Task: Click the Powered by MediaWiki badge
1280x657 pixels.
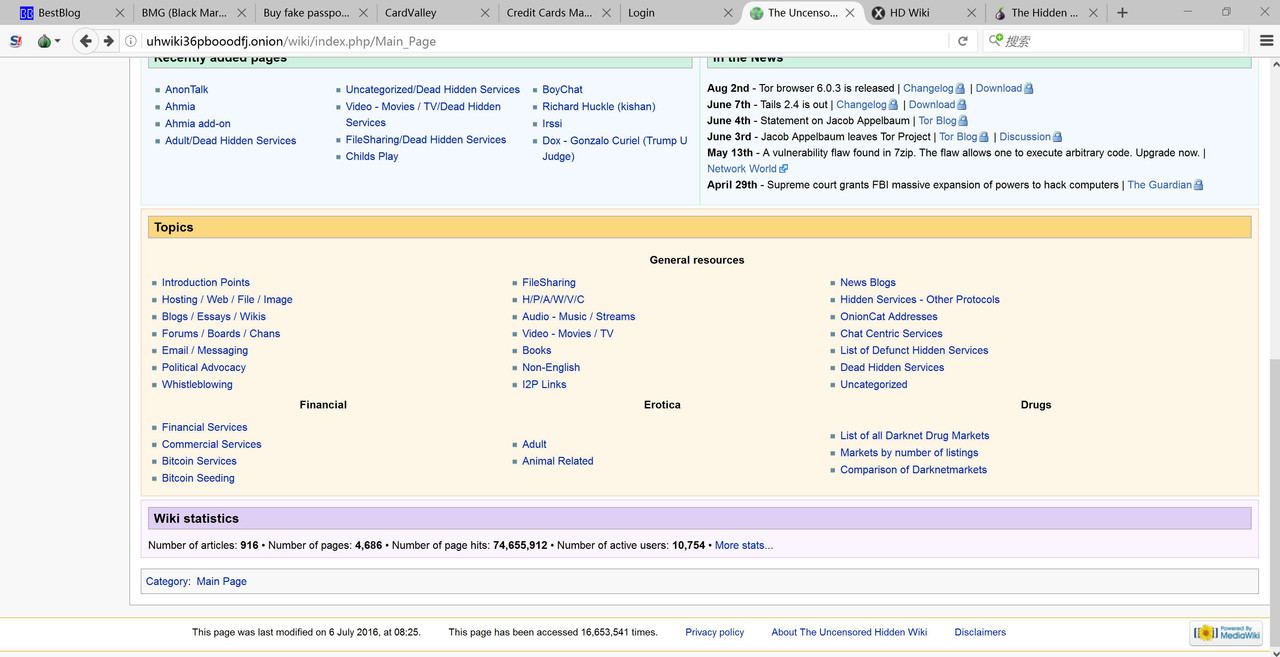Action: pyautogui.click(x=1226, y=633)
